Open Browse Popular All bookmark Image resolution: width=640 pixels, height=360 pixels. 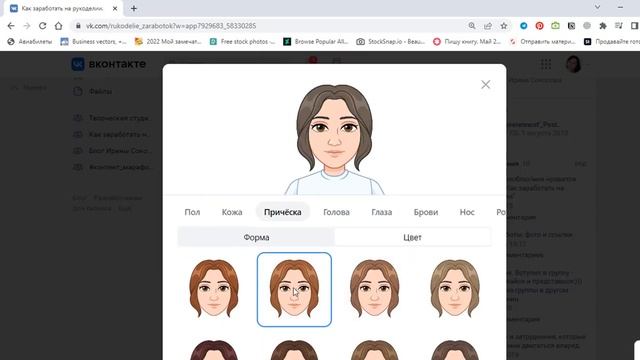[316, 42]
